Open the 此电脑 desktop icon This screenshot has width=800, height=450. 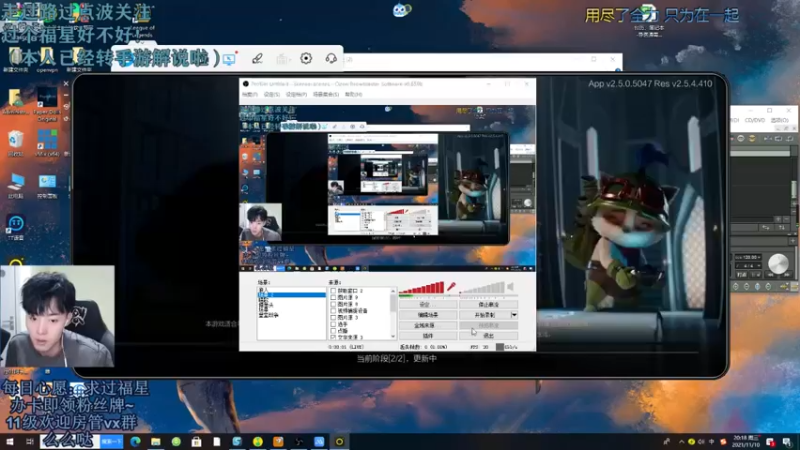click(x=16, y=186)
